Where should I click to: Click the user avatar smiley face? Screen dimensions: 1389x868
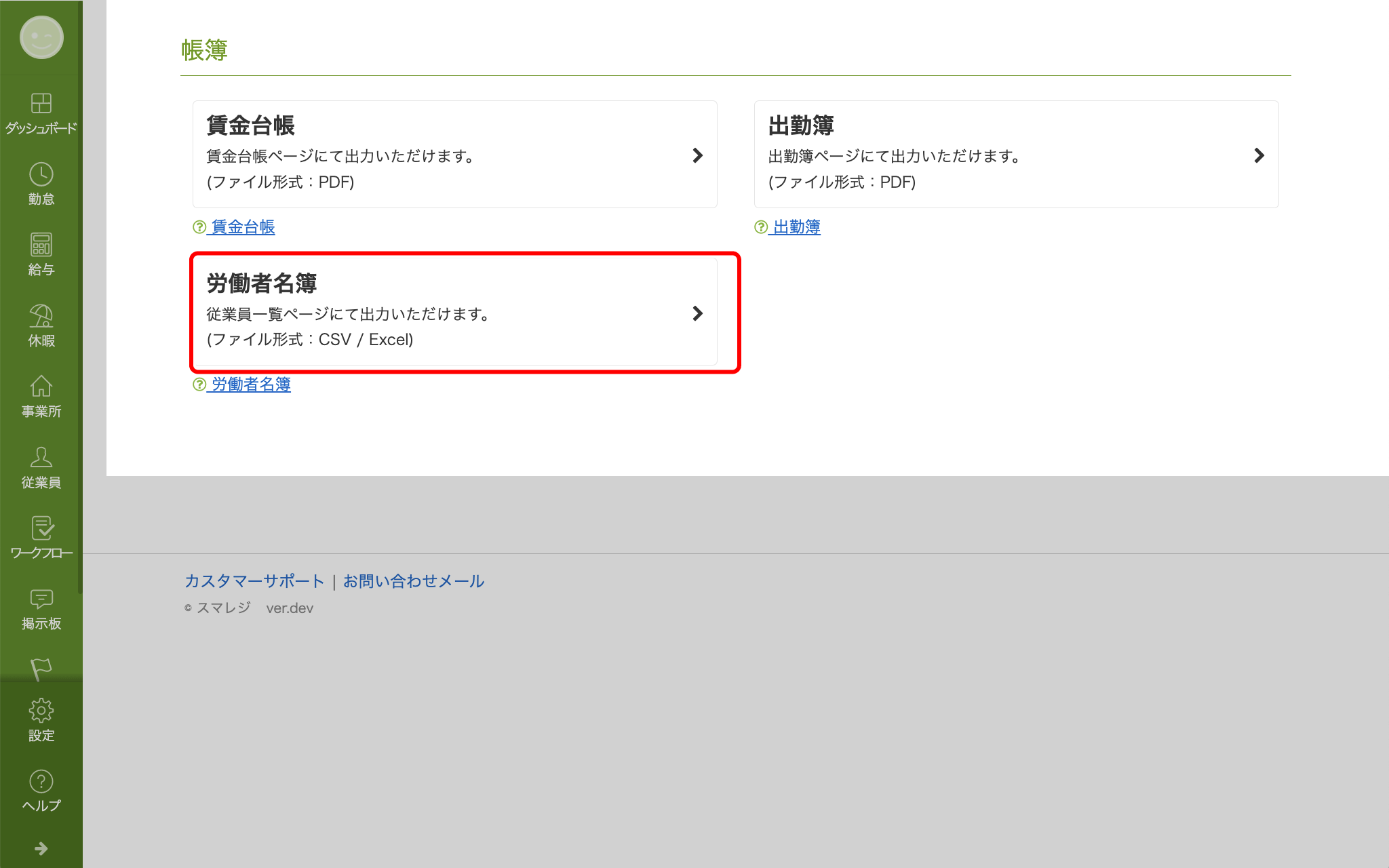41,37
